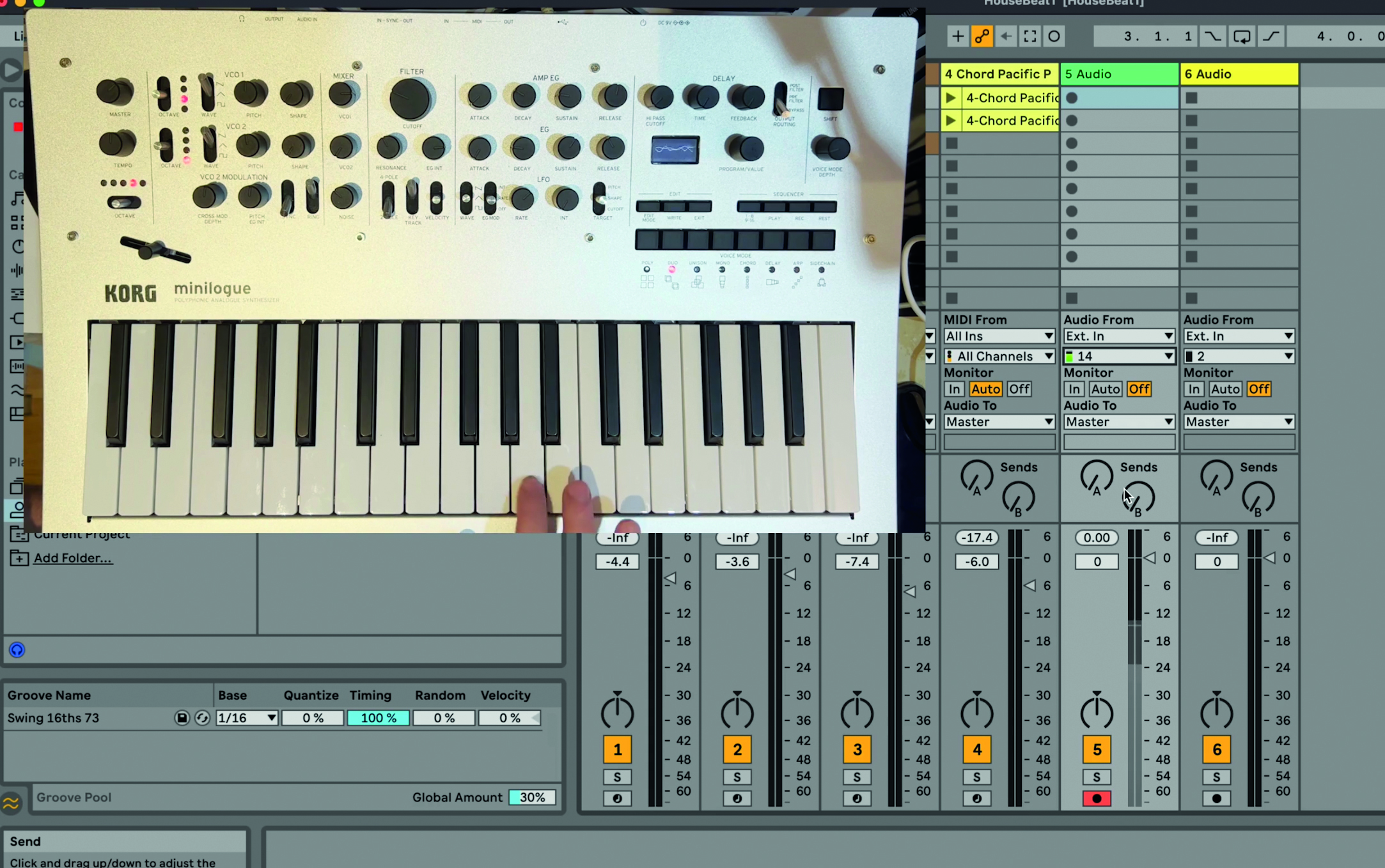The image size is (1385, 868).
Task: Launch the second 4-Chord Pacific clip
Action: [x=951, y=120]
